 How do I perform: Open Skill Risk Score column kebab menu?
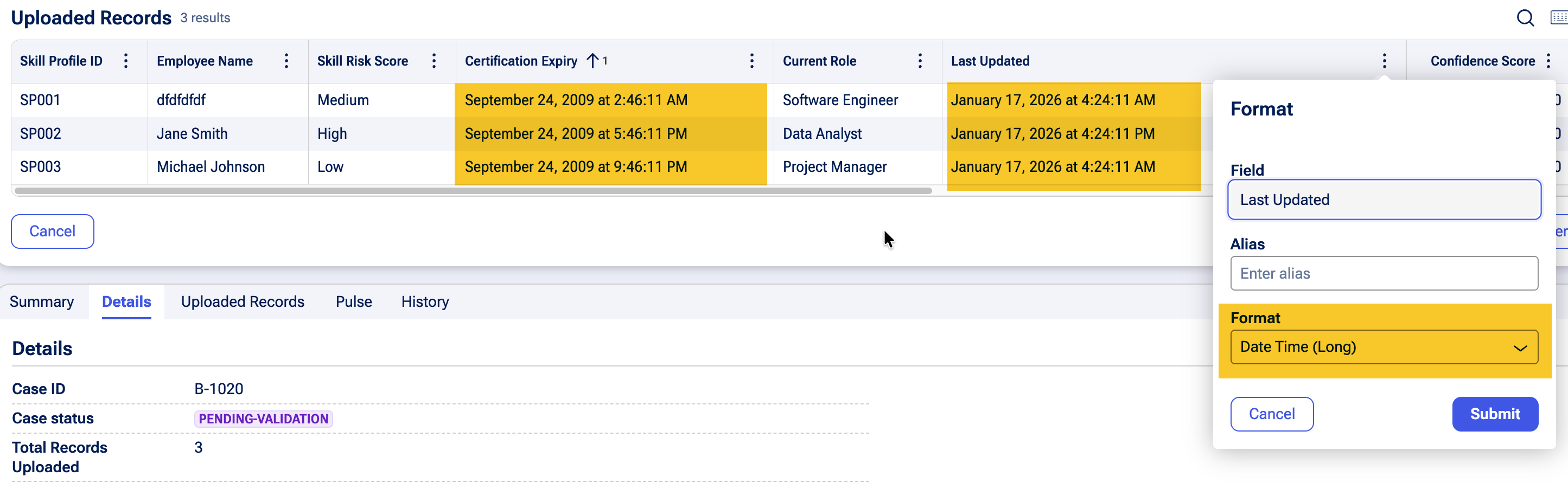point(434,61)
